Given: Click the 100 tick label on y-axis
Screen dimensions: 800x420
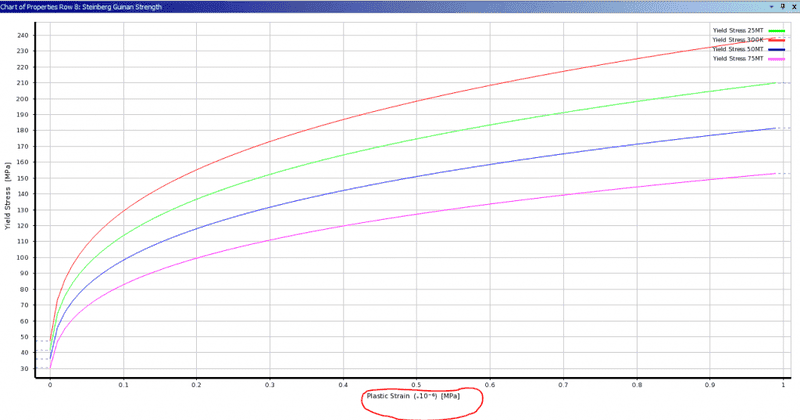Looking at the screenshot, I should coord(24,258).
